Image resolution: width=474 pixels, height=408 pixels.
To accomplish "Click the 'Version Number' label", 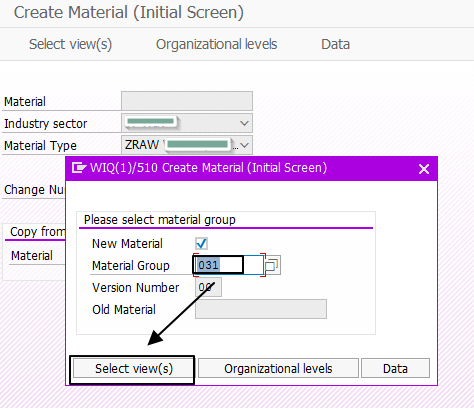I will coord(135,288).
